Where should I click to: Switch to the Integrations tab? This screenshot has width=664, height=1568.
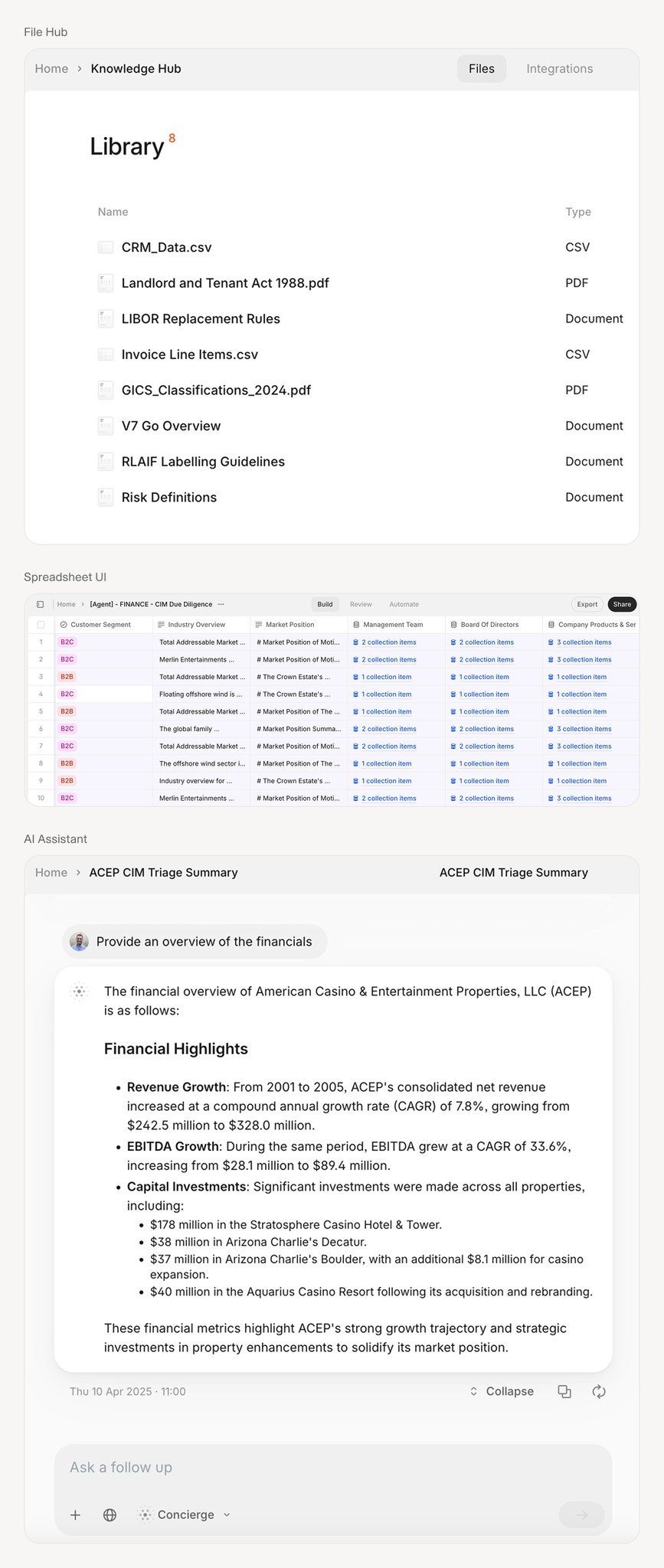tap(559, 68)
